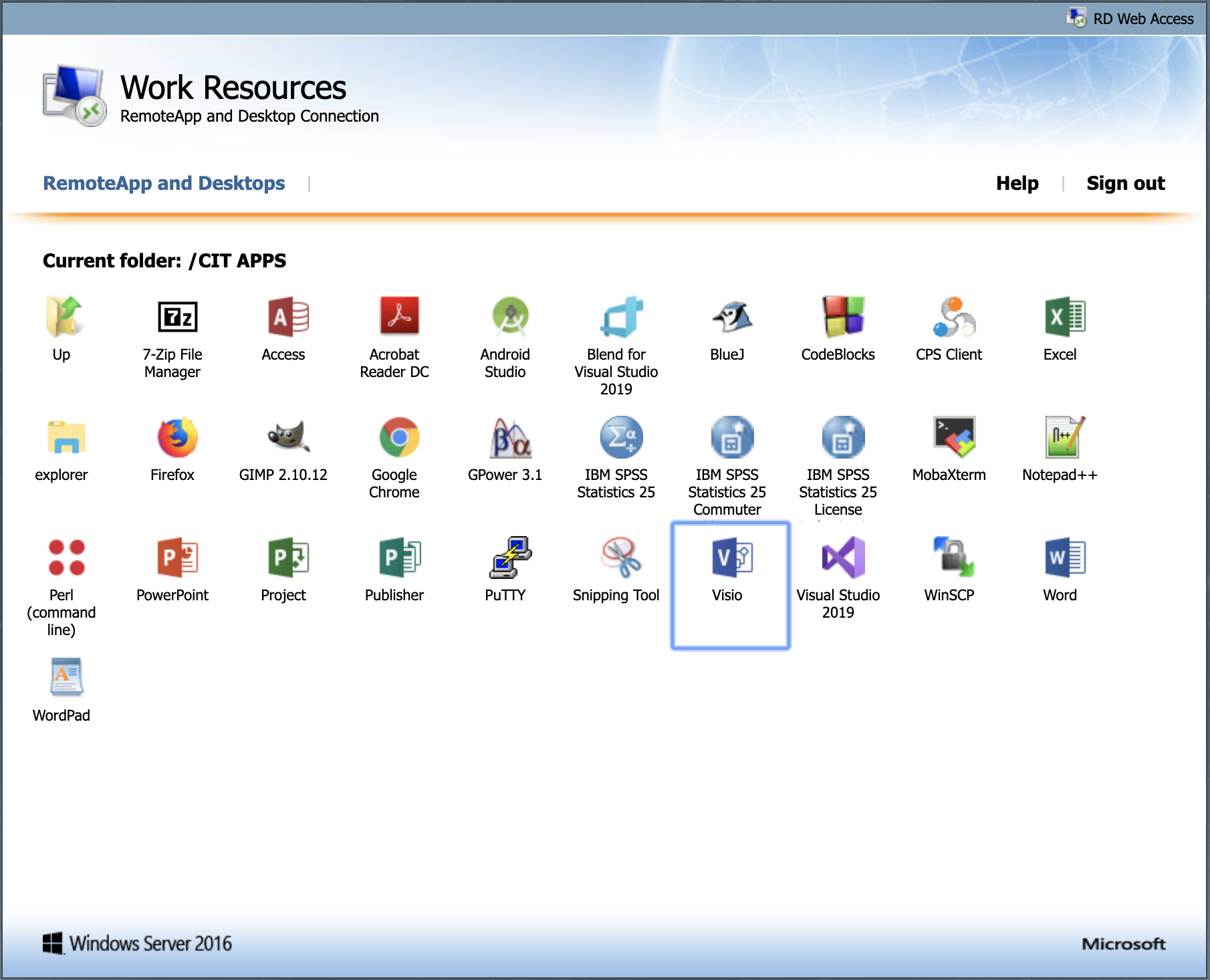Launch the highlighted Visio app

pos(730,586)
